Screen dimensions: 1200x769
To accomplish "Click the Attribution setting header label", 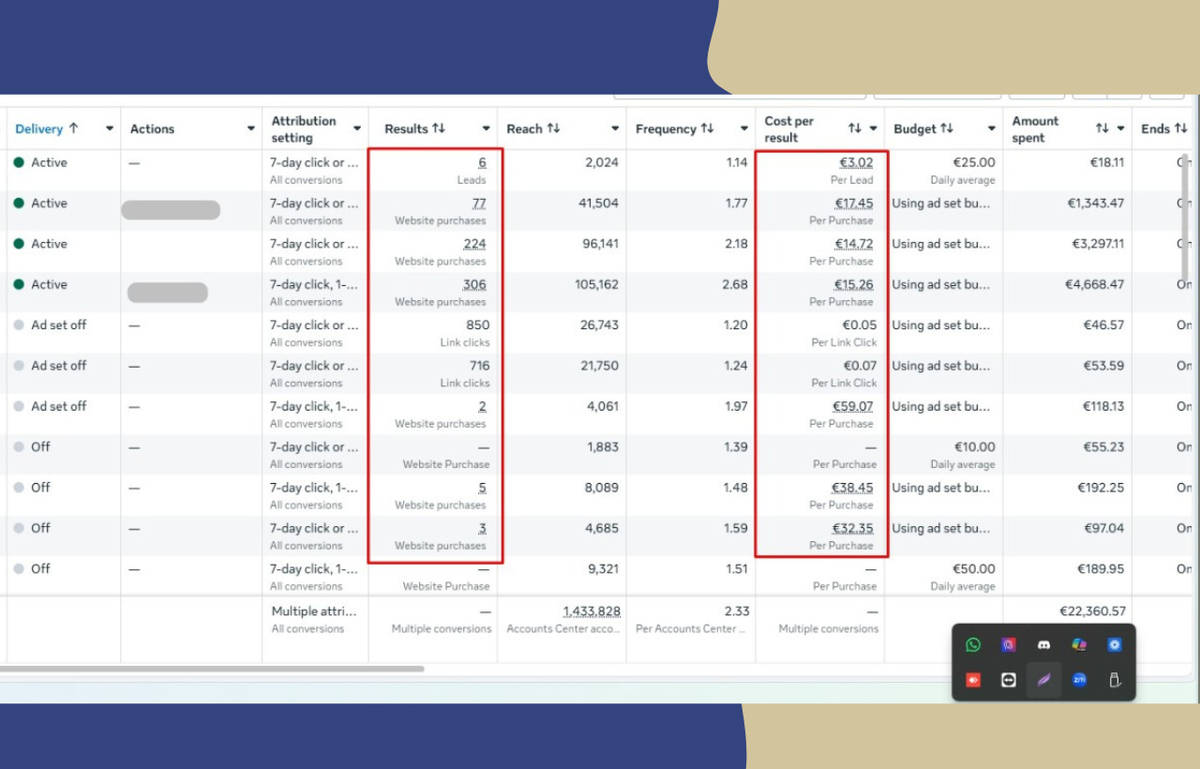I will (304, 129).
